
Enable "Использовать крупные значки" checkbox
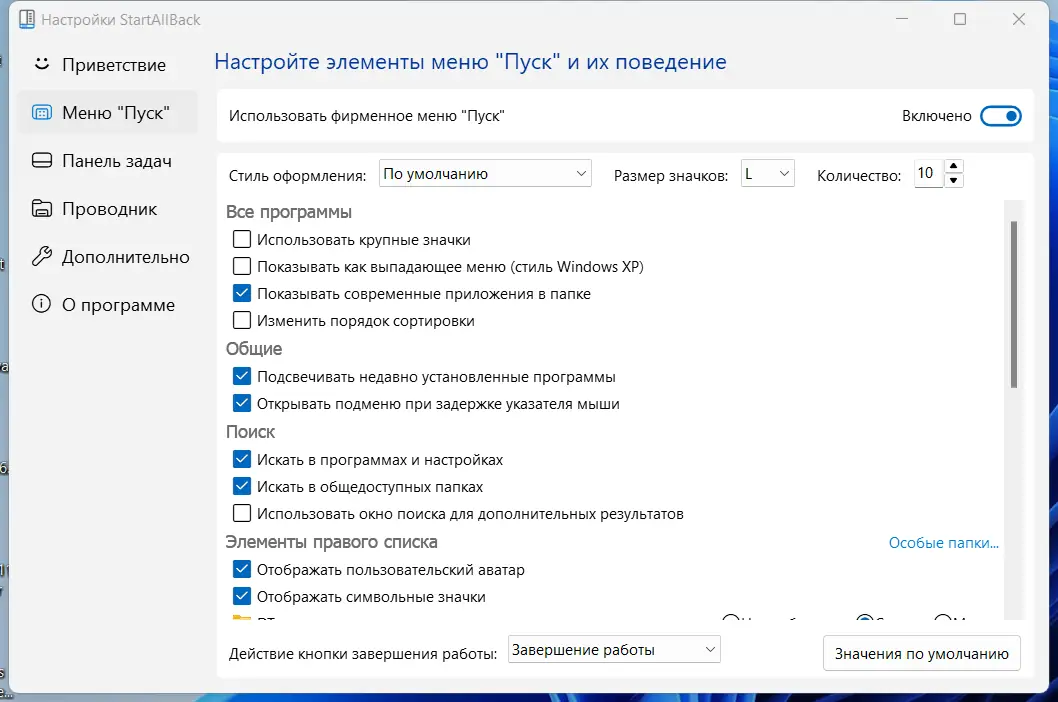[x=241, y=239]
